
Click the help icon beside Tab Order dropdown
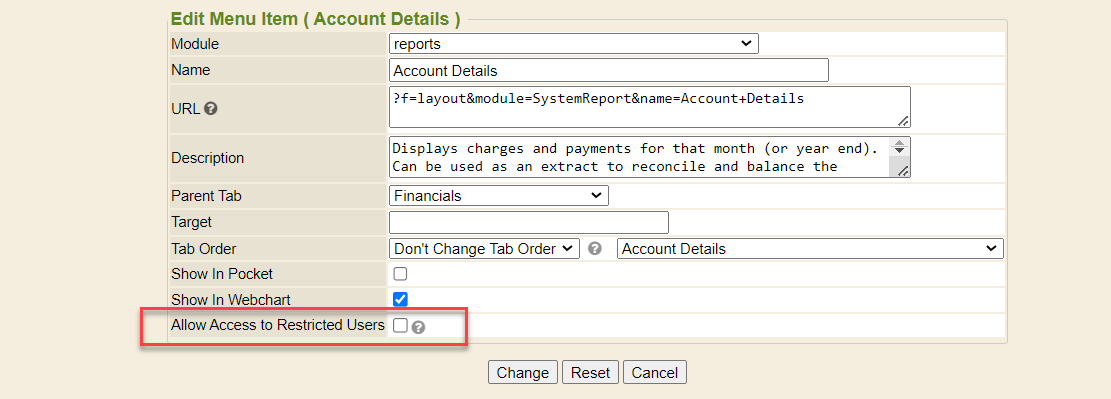(595, 249)
